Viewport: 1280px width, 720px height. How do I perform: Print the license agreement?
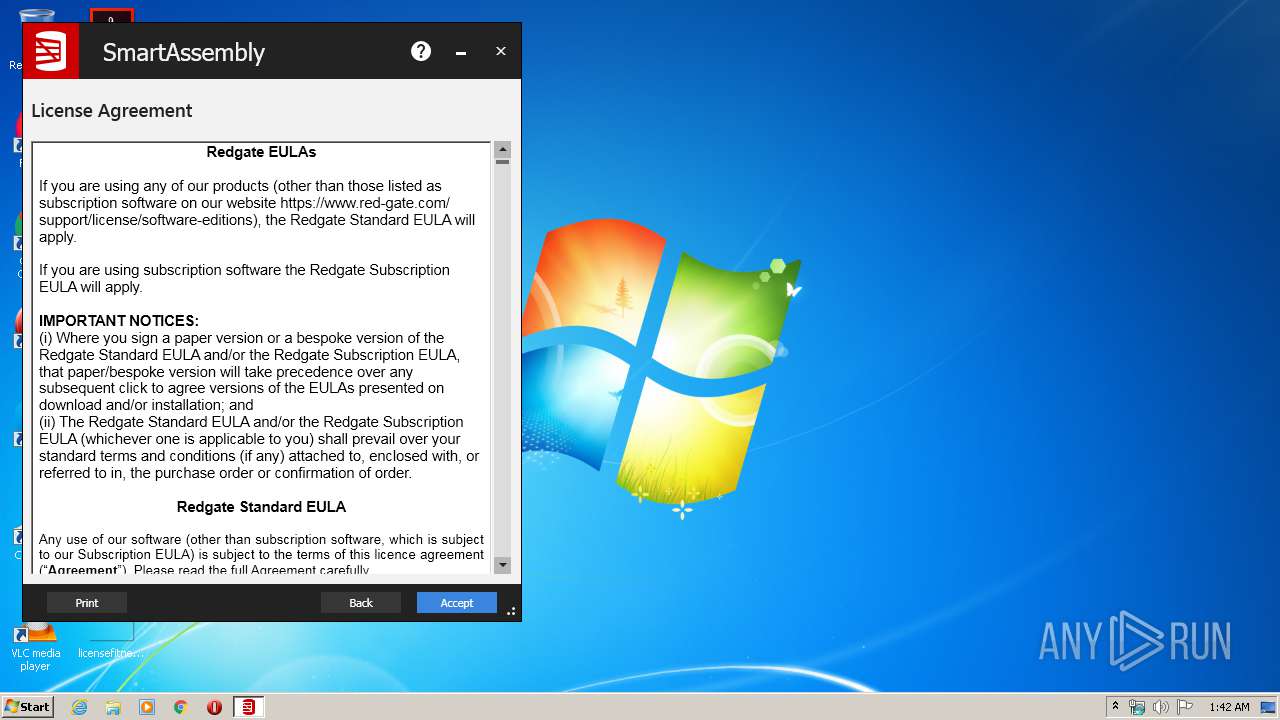(x=87, y=602)
